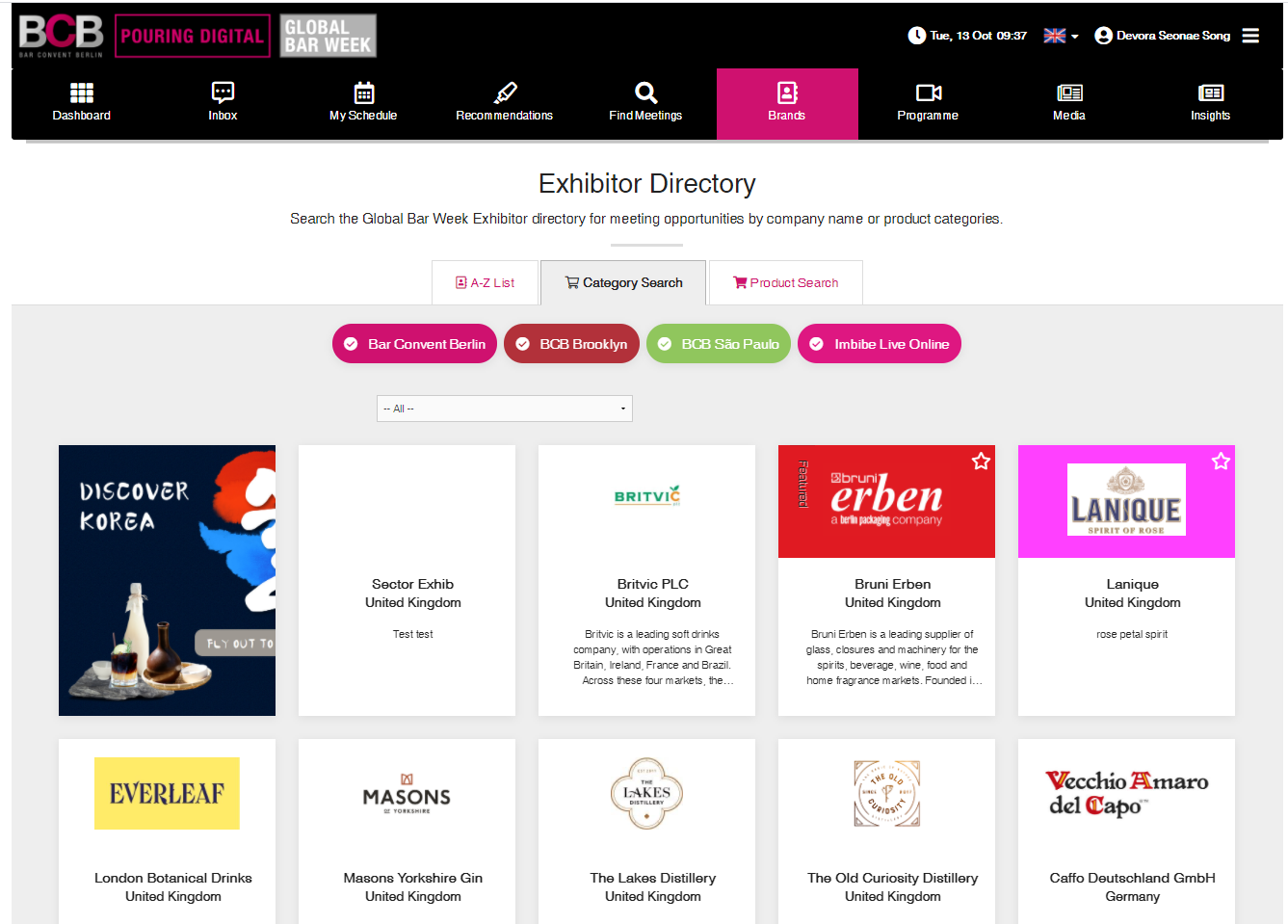Click the Everleaf logo
The height and width of the screenshot is (924, 1288).
167,794
